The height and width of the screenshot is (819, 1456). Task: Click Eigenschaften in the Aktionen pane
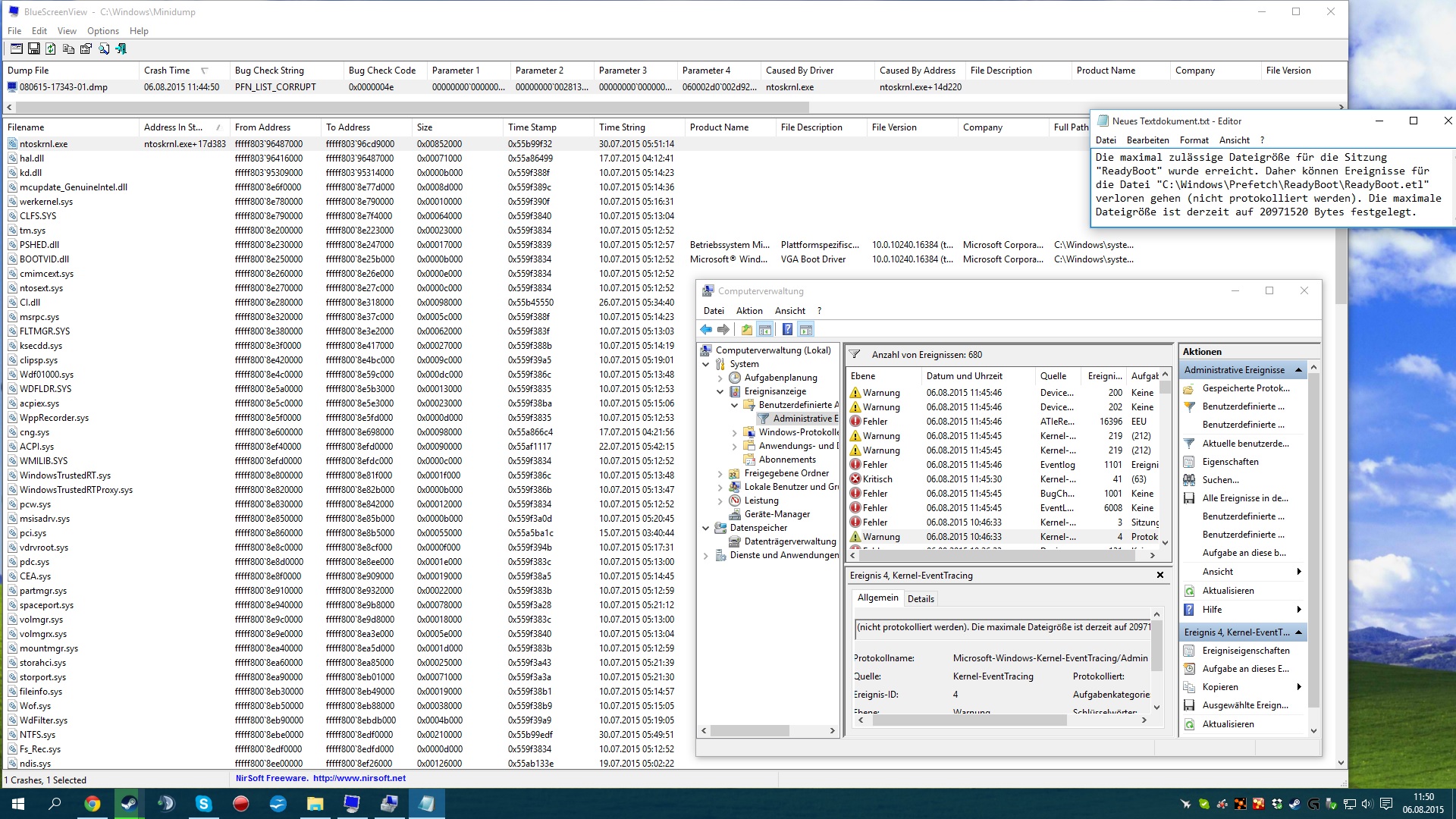[x=1230, y=462]
